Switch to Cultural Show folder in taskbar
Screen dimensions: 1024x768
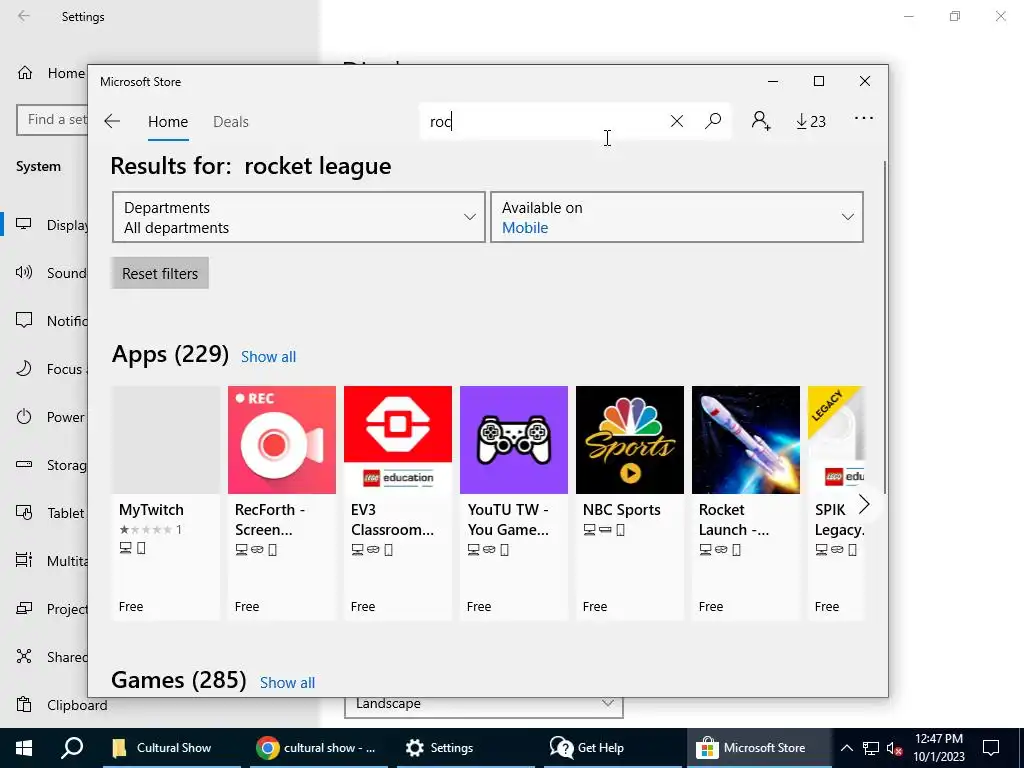click(171, 748)
